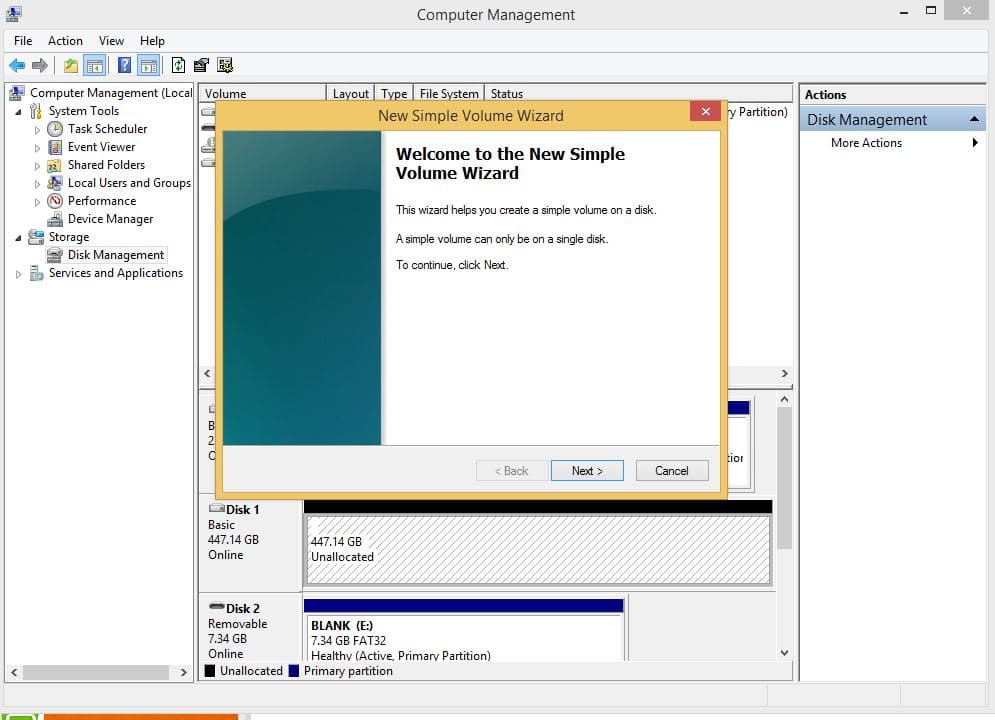Click the Computer Management title bar icon
Viewport: 995px width, 720px height.
[13, 13]
